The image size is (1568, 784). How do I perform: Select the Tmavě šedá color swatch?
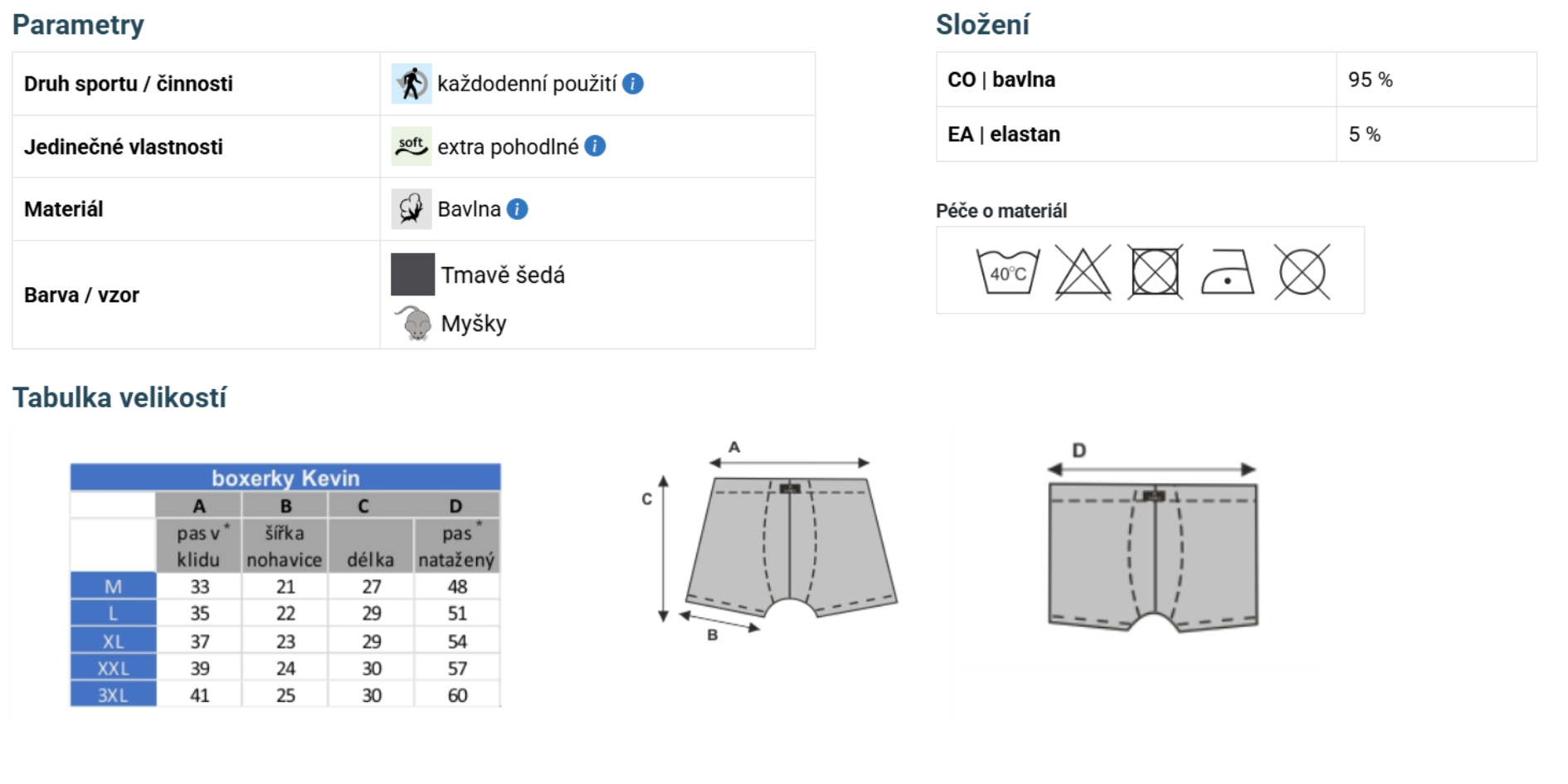[x=412, y=275]
